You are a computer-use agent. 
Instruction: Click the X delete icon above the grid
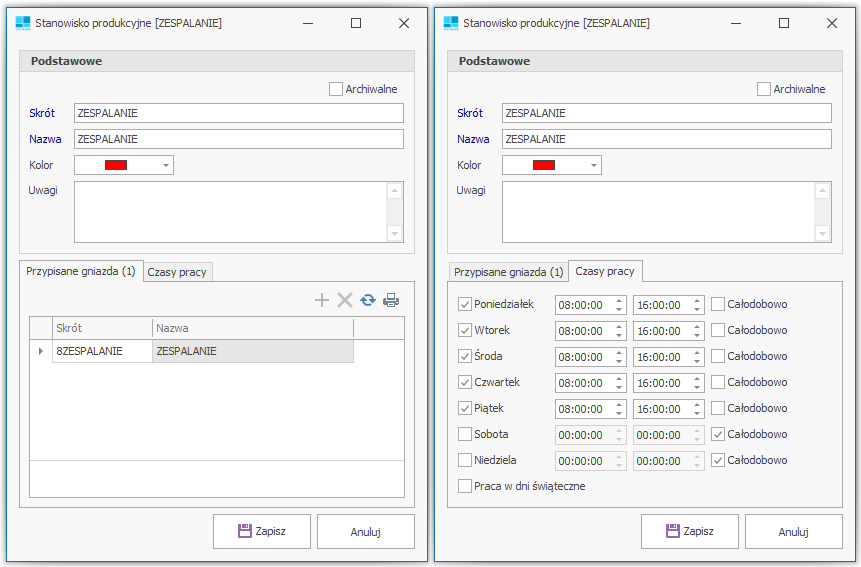pyautogui.click(x=345, y=300)
